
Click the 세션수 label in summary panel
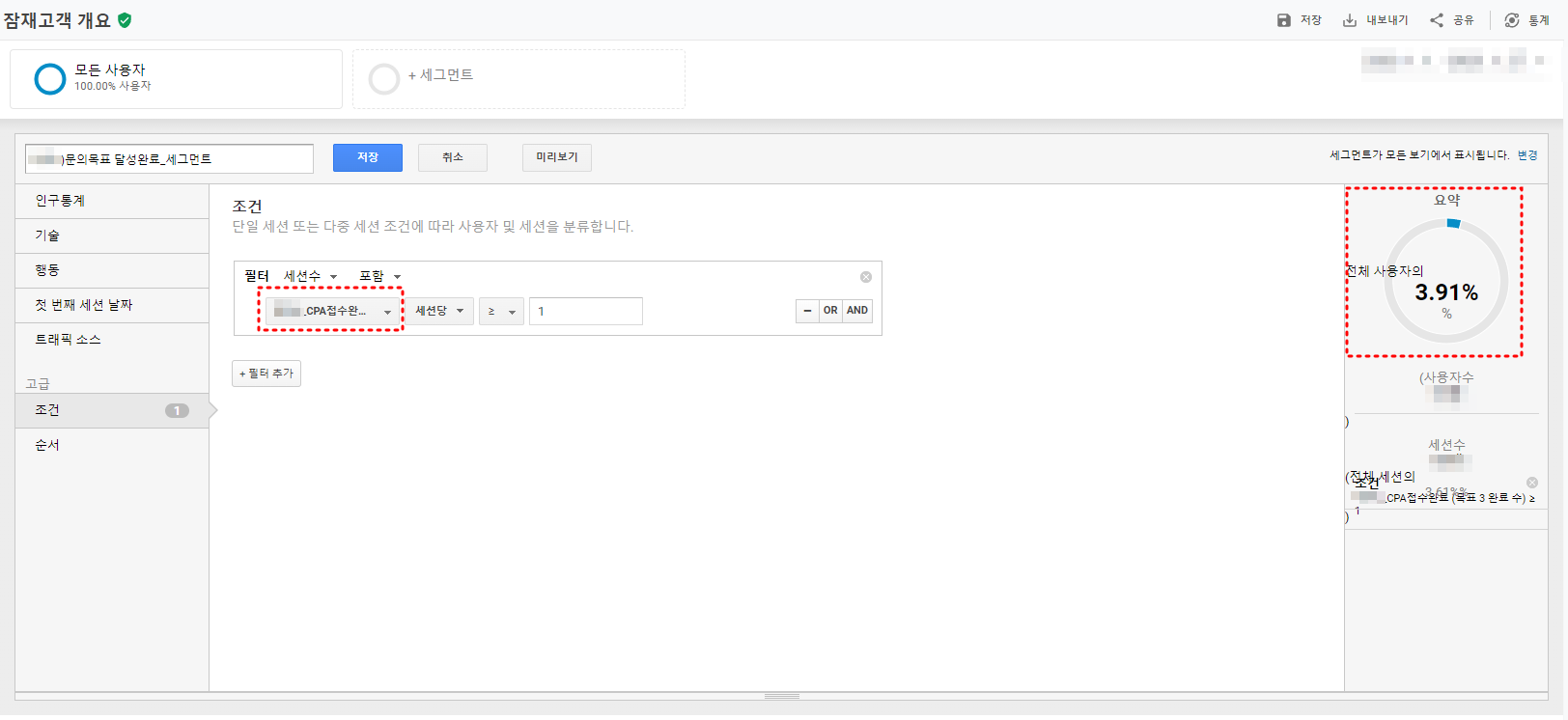(x=1447, y=445)
